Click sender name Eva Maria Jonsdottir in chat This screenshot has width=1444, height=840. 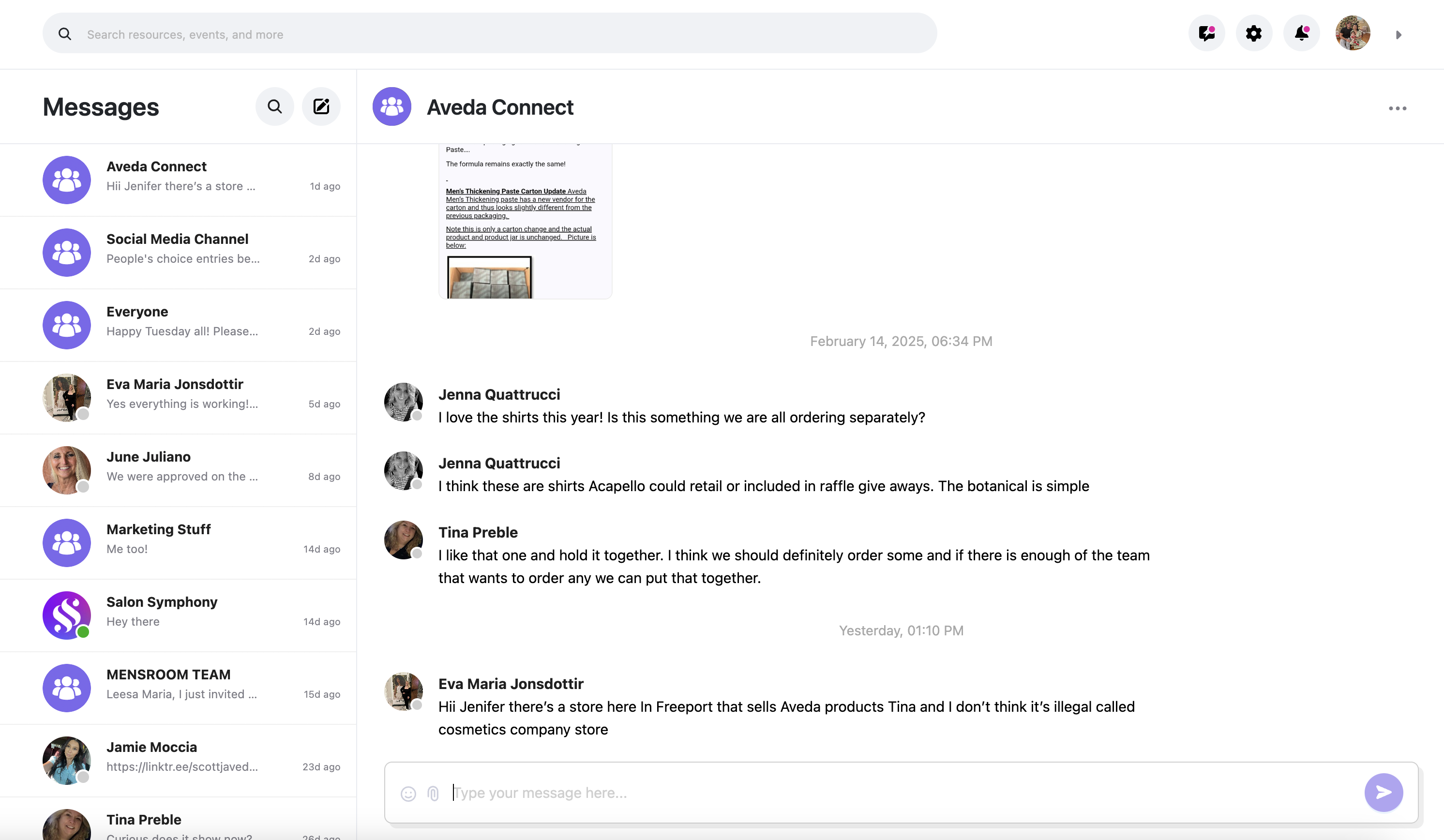coord(511,684)
